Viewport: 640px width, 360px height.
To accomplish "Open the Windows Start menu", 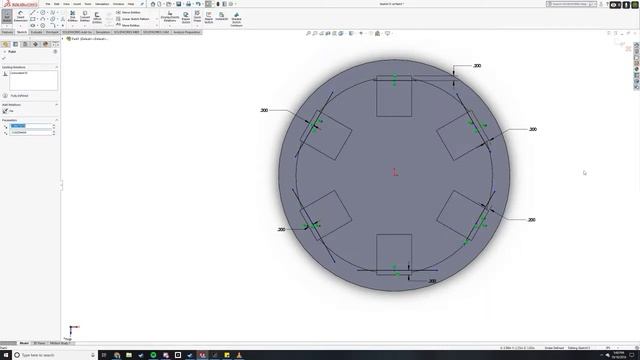I will click(6, 355).
